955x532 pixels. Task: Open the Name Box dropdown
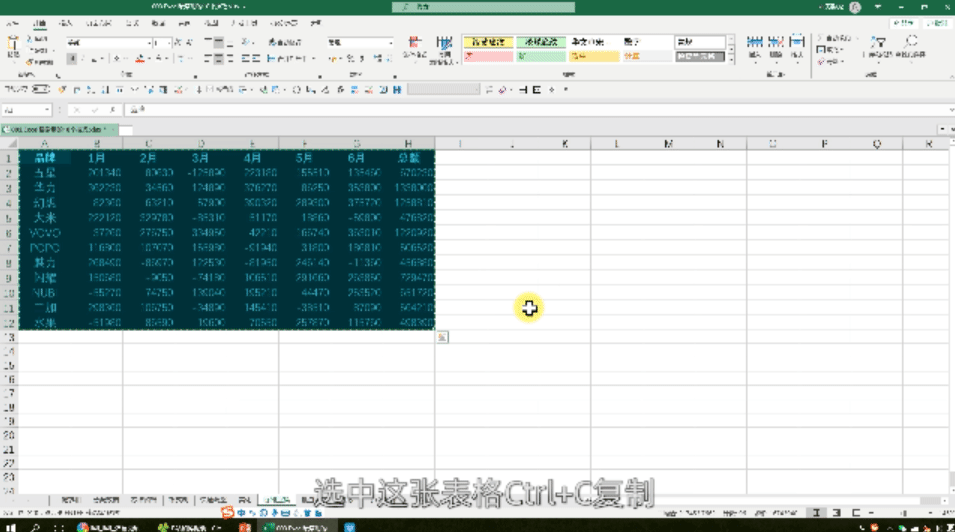(46, 110)
